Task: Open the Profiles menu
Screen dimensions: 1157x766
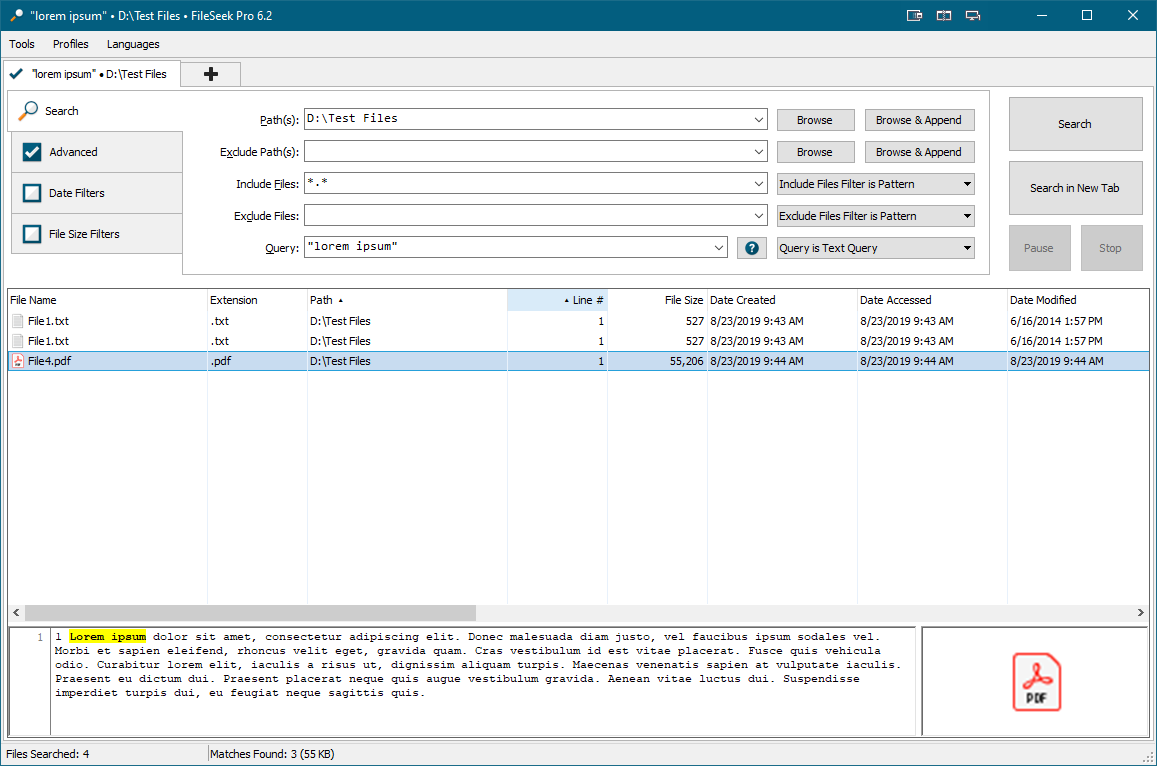Action: click(x=71, y=44)
